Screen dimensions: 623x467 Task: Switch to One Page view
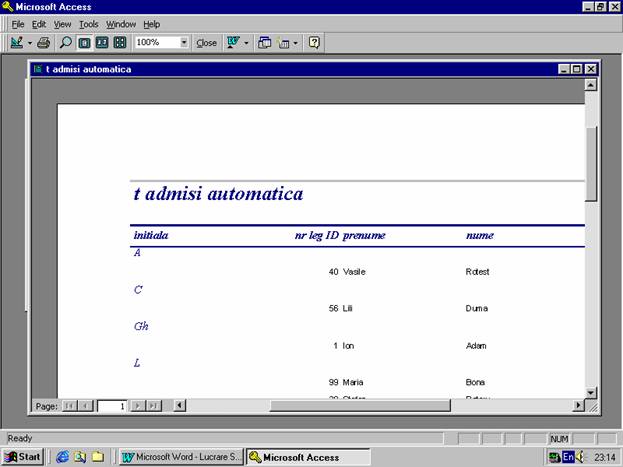84,43
